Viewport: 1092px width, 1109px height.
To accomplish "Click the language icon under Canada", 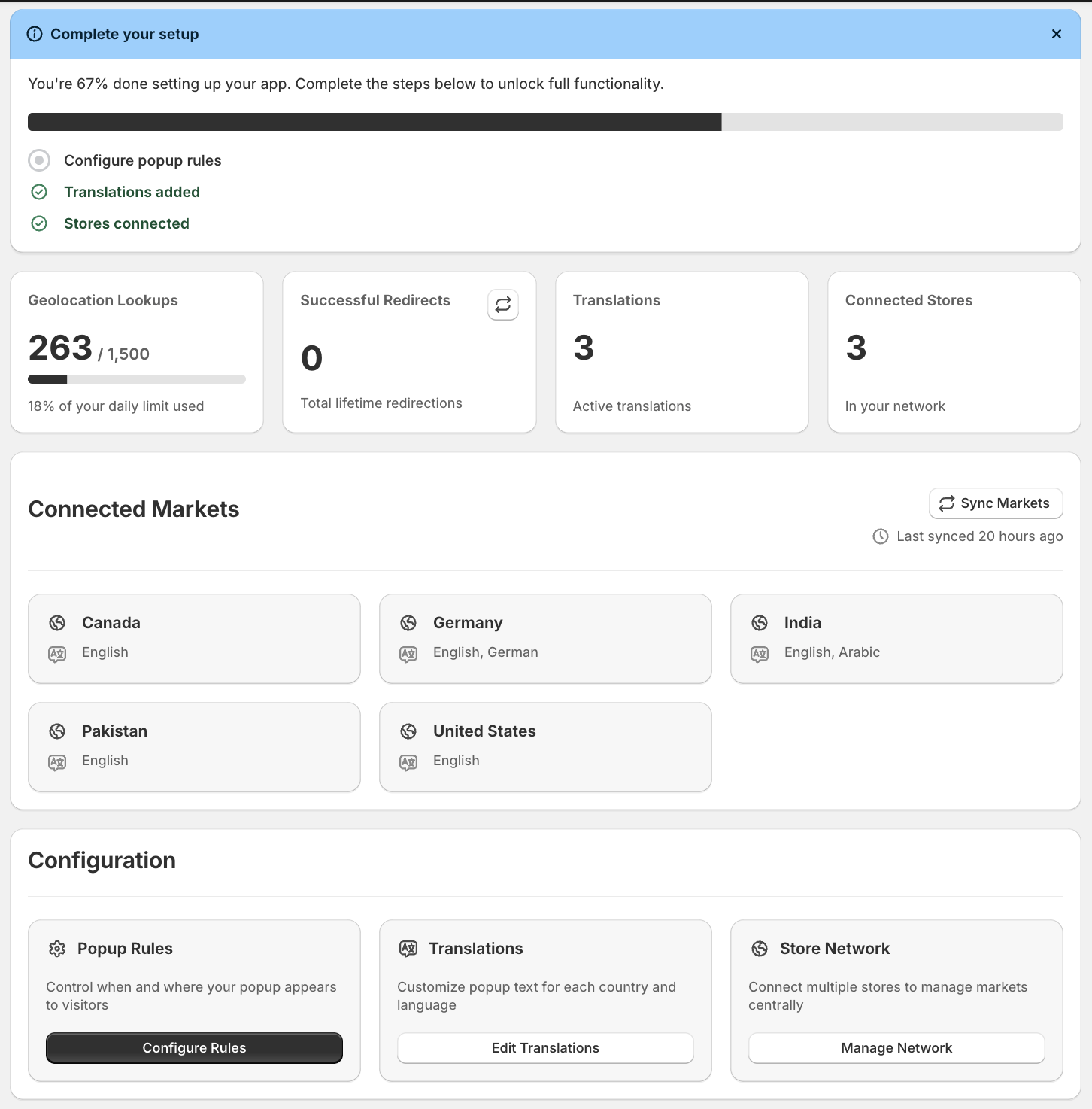I will pyautogui.click(x=57, y=654).
